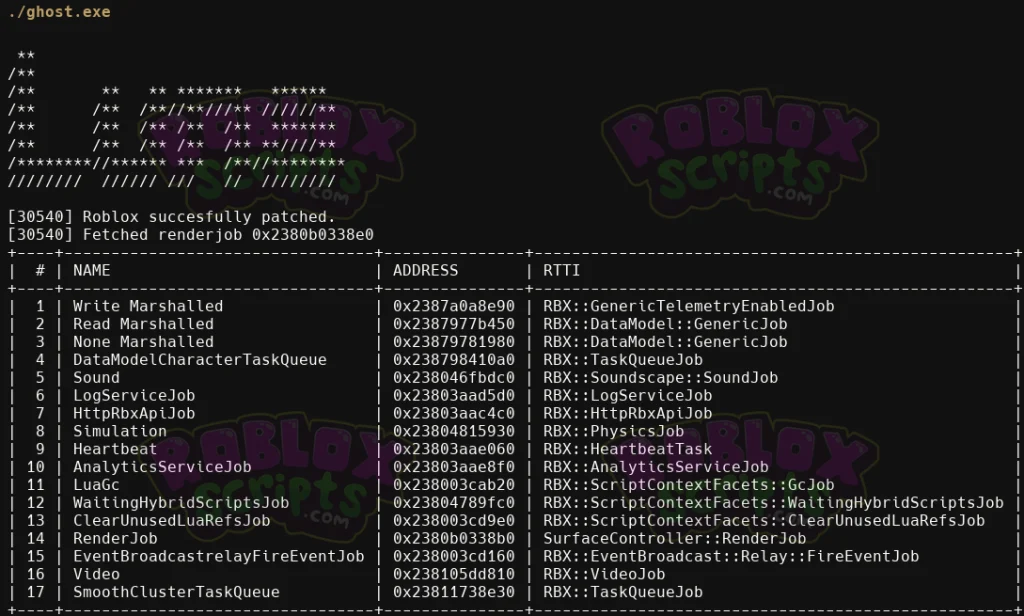The image size is (1024, 616).
Task: Click the 'Video' job name
Action: pos(96,574)
